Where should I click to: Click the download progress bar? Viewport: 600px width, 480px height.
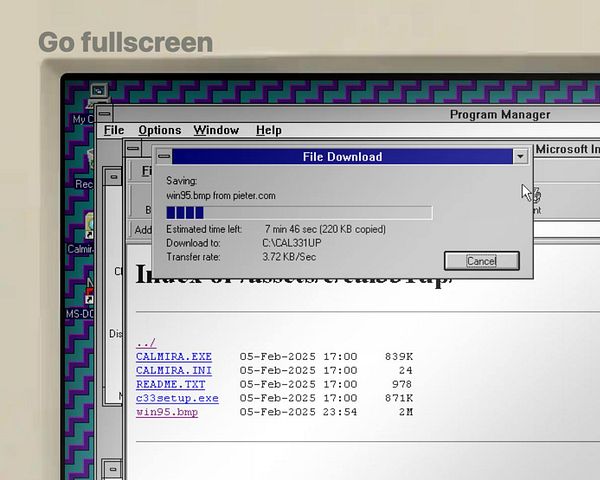299,213
